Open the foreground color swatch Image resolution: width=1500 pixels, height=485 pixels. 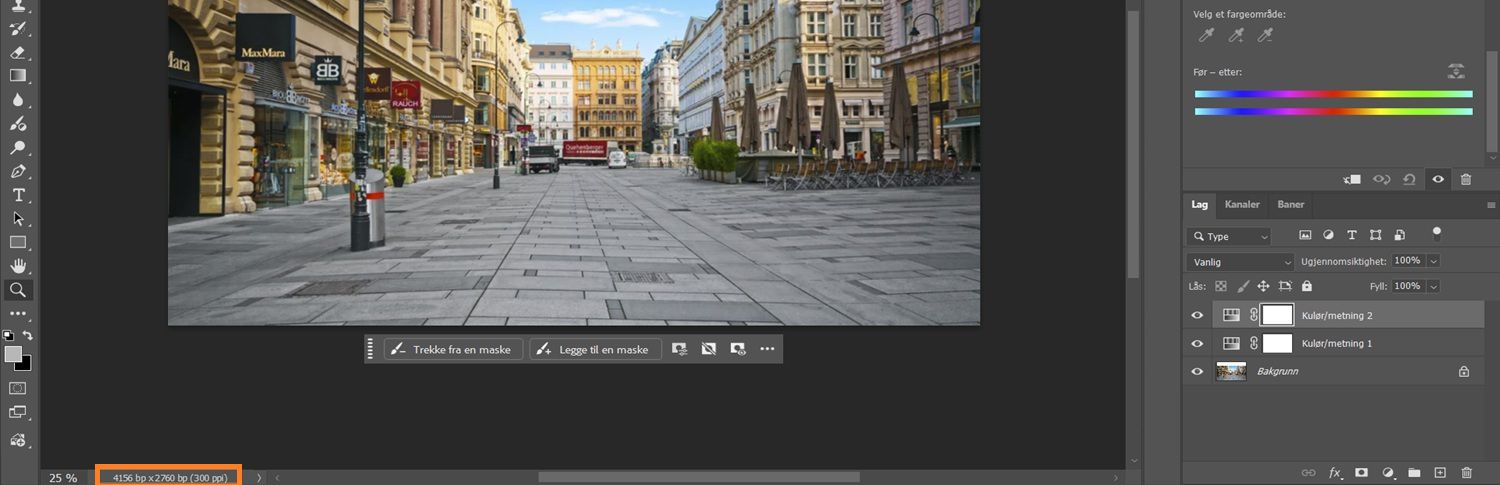tap(12, 354)
